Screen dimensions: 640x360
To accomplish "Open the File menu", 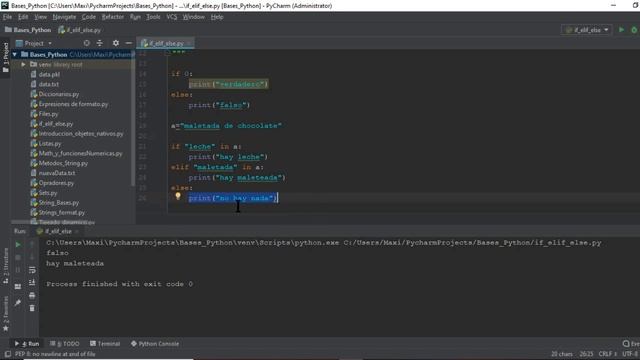I will pos(7,17).
